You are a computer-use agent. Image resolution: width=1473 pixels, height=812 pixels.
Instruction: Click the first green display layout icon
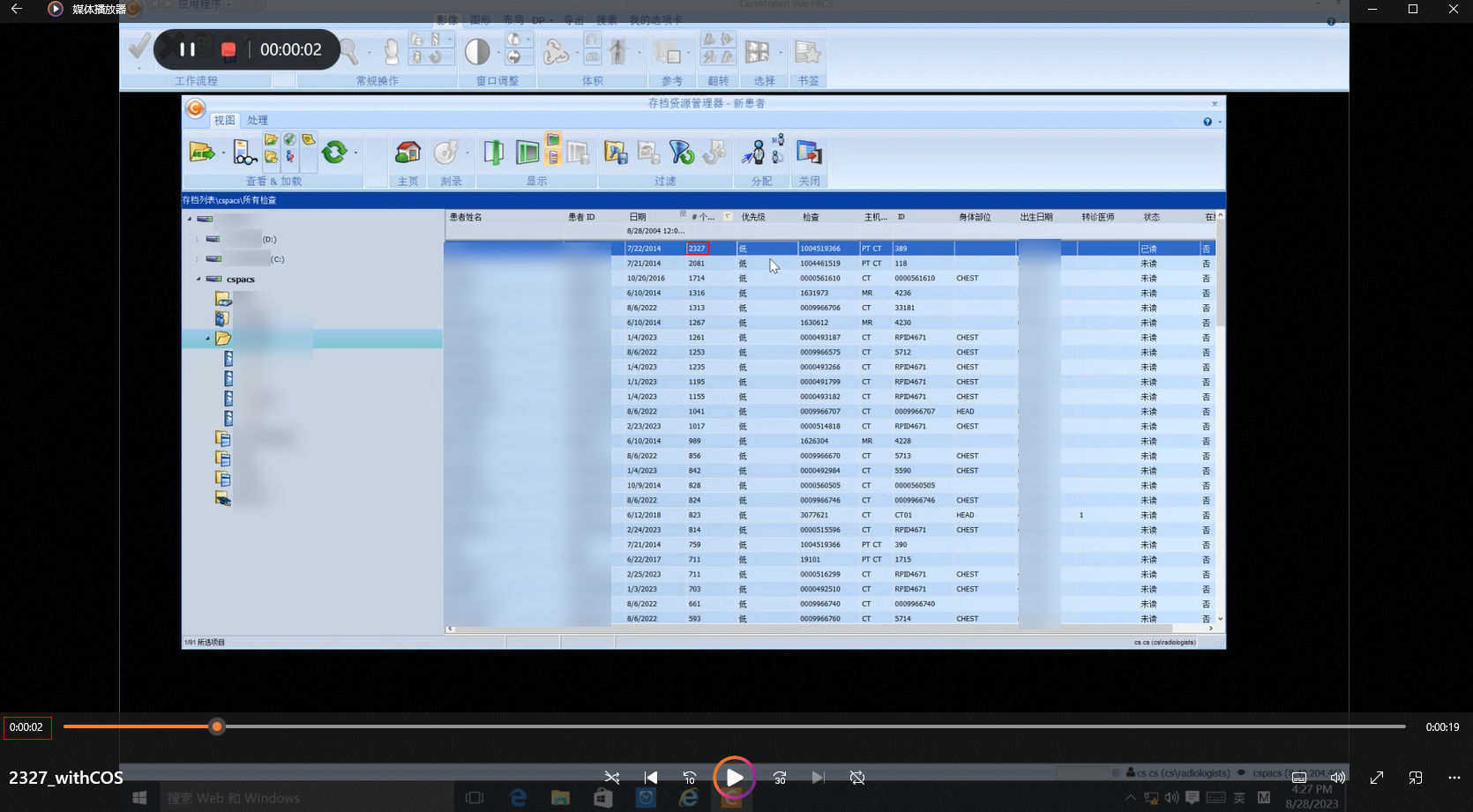[x=493, y=153]
